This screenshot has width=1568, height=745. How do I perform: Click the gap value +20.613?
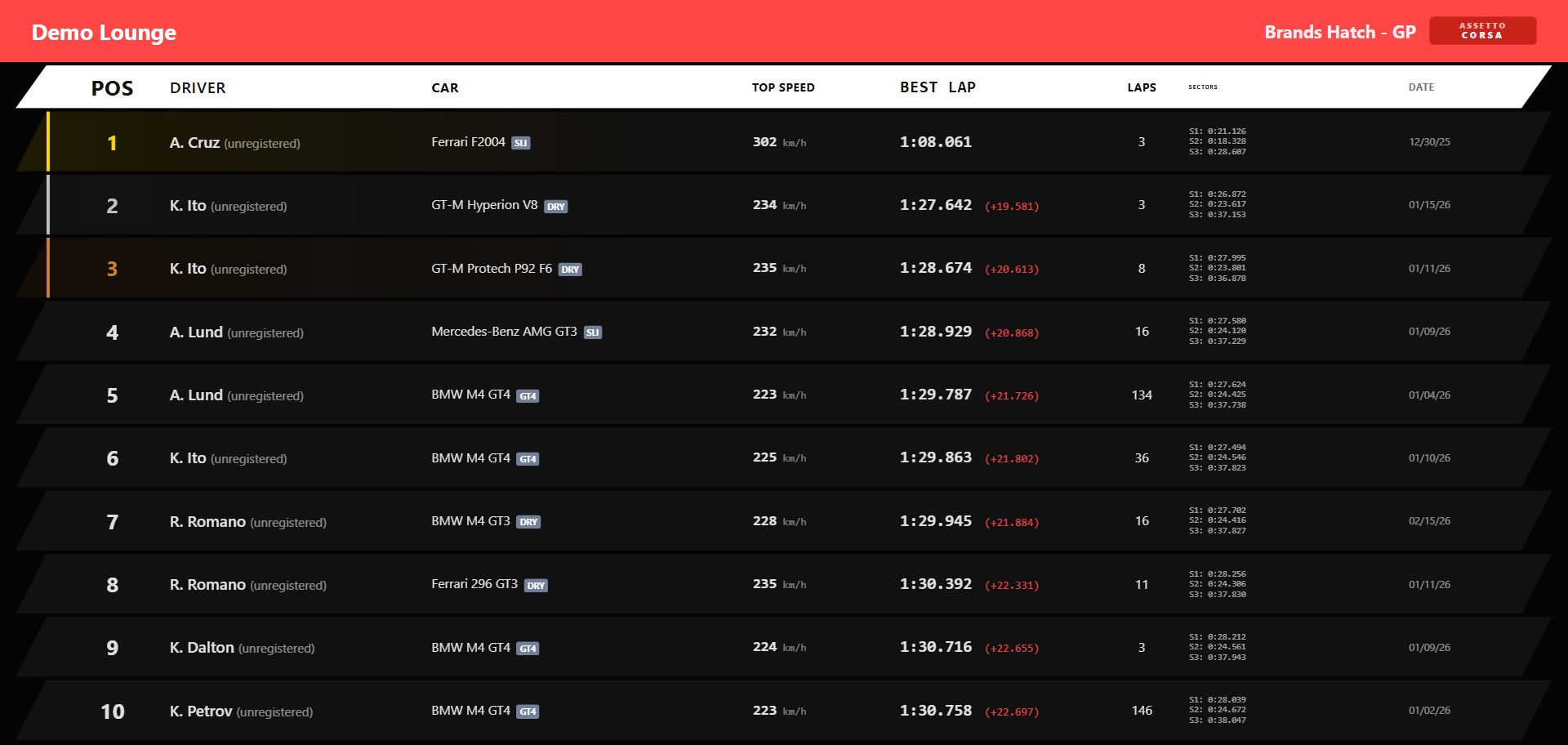(1012, 270)
